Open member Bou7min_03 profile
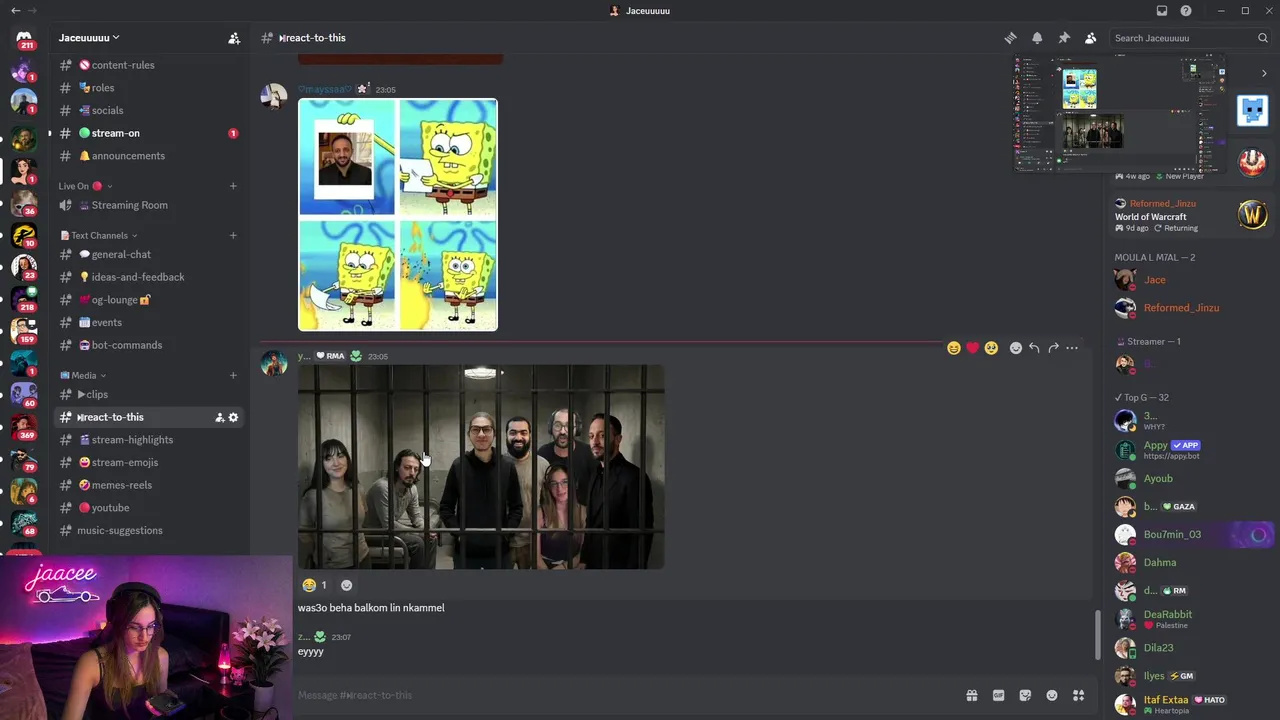This screenshot has width=1280, height=720. click(1192, 534)
